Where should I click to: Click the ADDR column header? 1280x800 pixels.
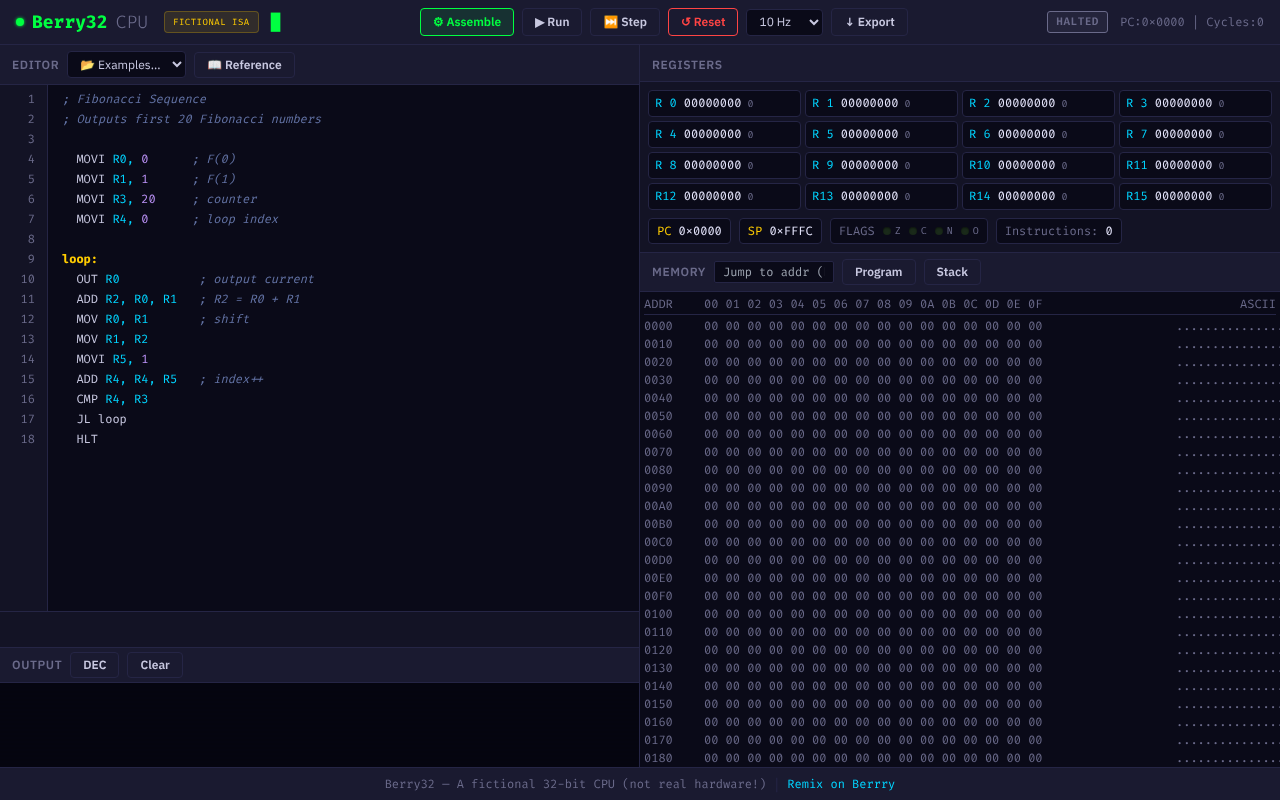click(658, 304)
